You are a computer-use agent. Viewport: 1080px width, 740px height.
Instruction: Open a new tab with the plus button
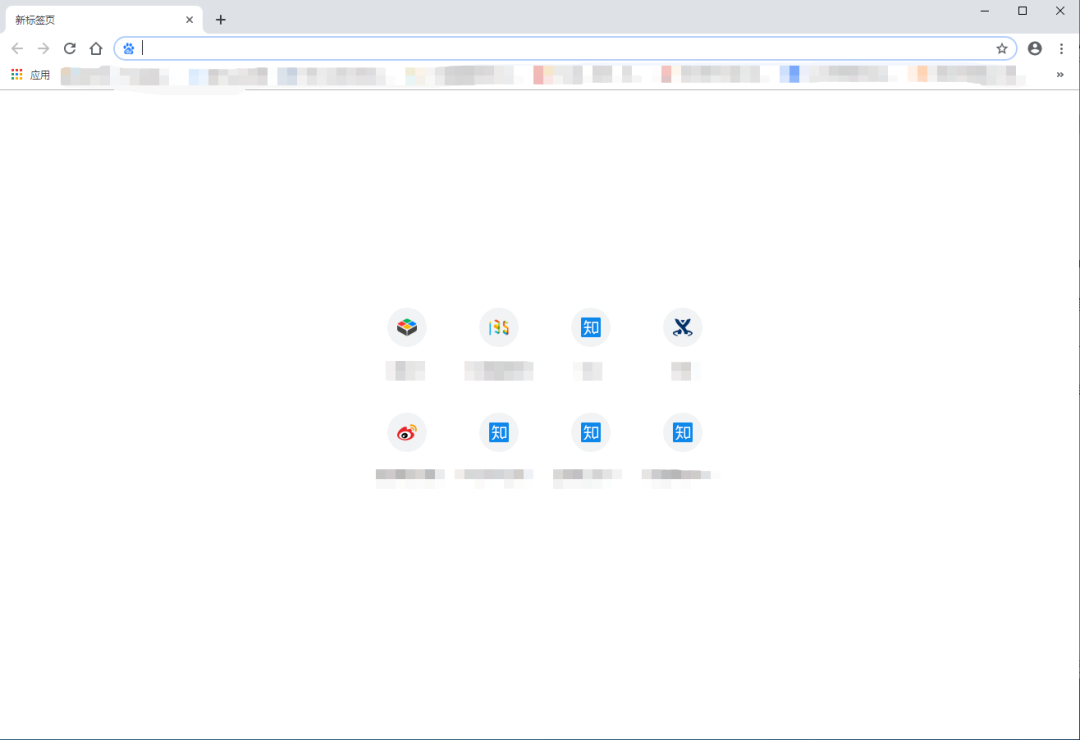[220, 20]
